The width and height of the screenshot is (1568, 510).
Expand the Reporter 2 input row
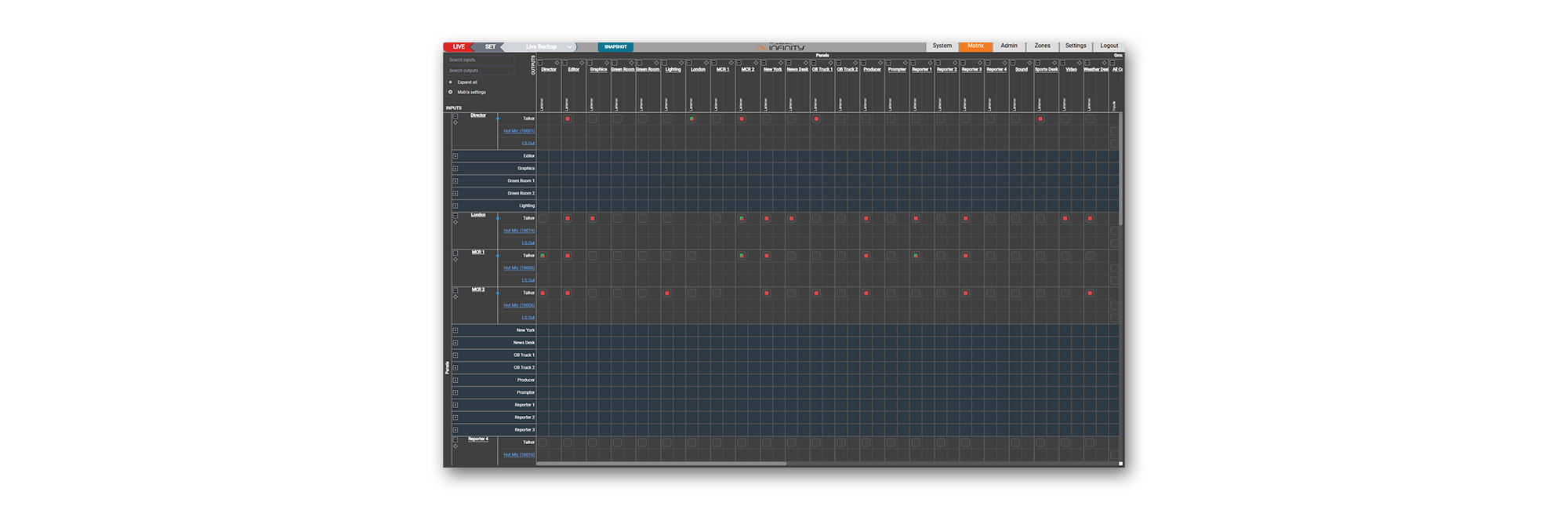456,417
